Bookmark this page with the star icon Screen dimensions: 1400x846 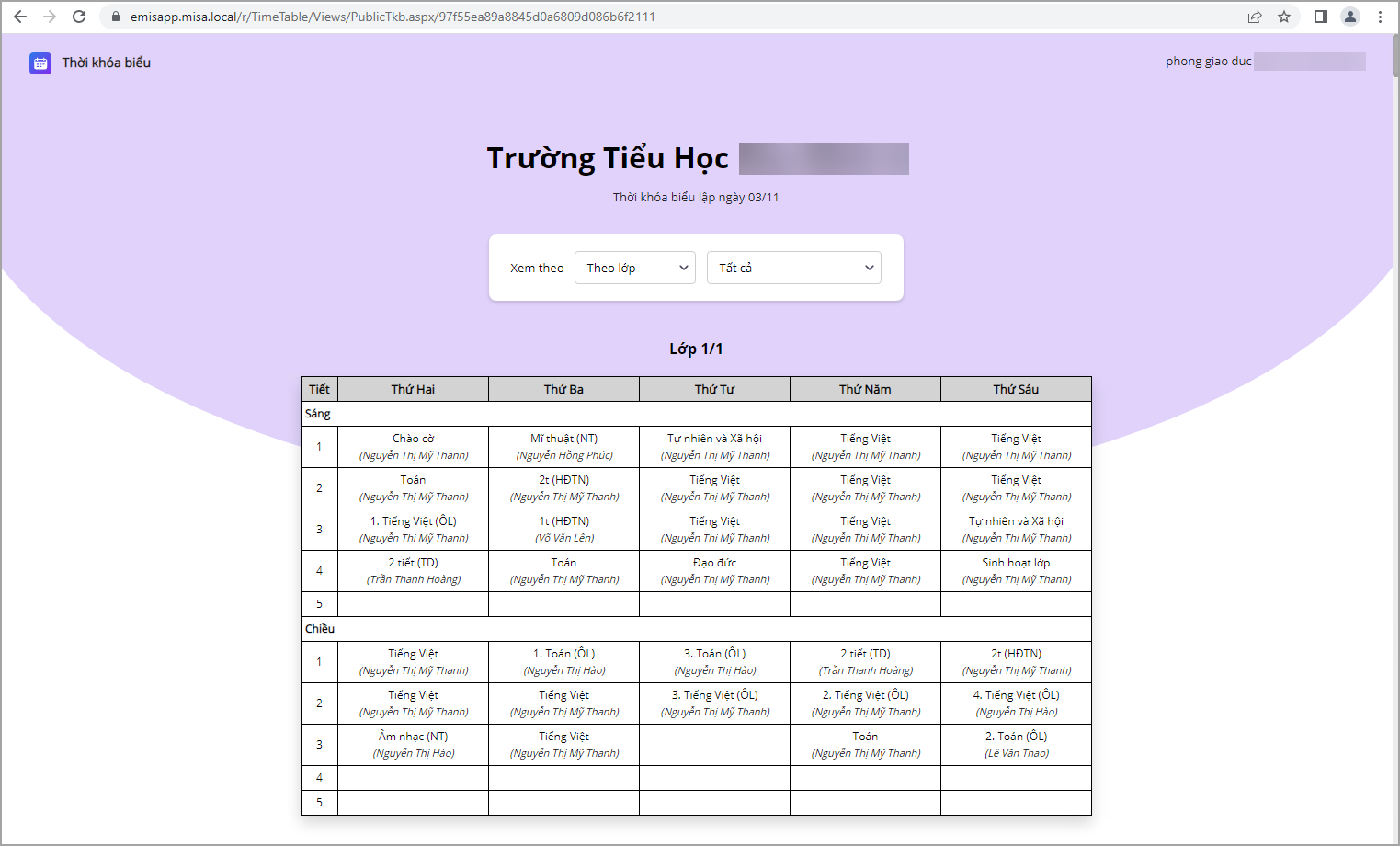1284,17
